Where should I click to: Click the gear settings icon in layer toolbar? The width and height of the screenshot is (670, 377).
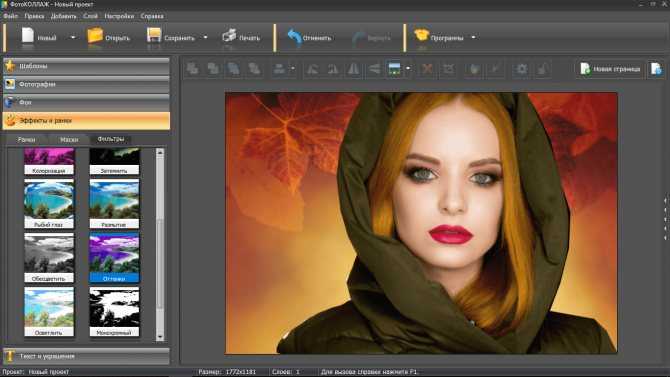pyautogui.click(x=521, y=69)
